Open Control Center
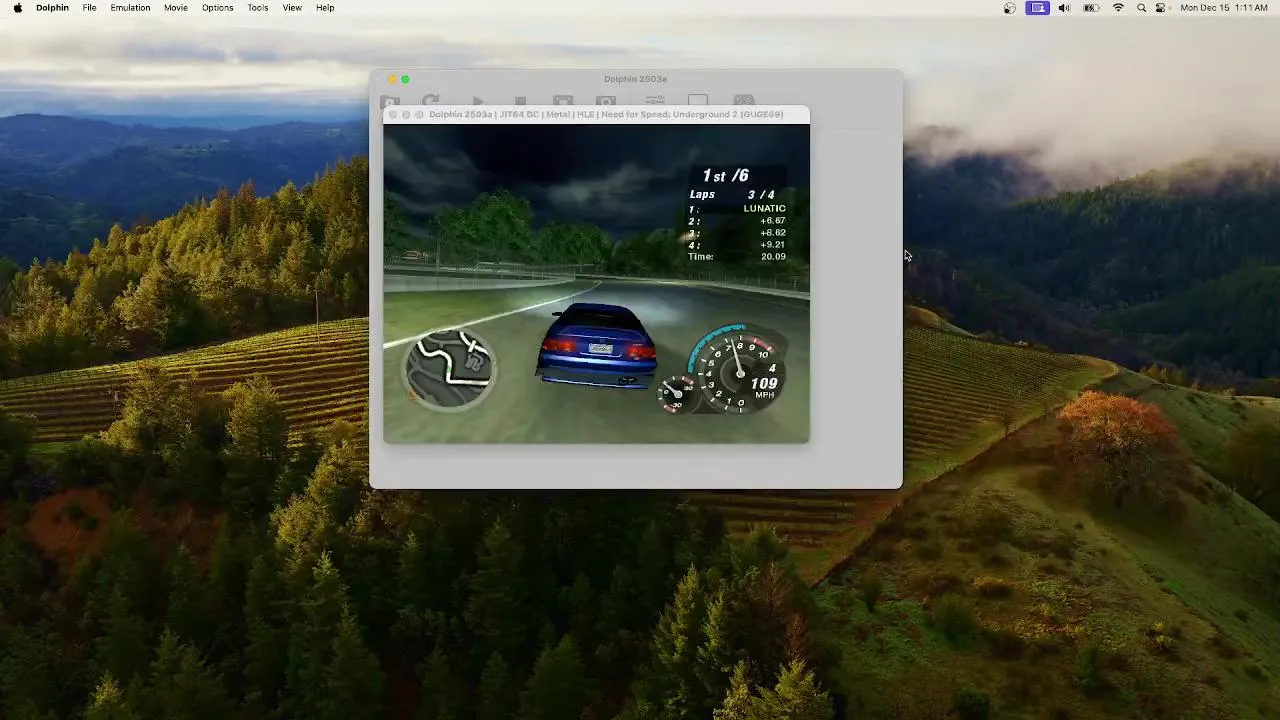Image resolution: width=1280 pixels, height=720 pixels. point(1160,8)
